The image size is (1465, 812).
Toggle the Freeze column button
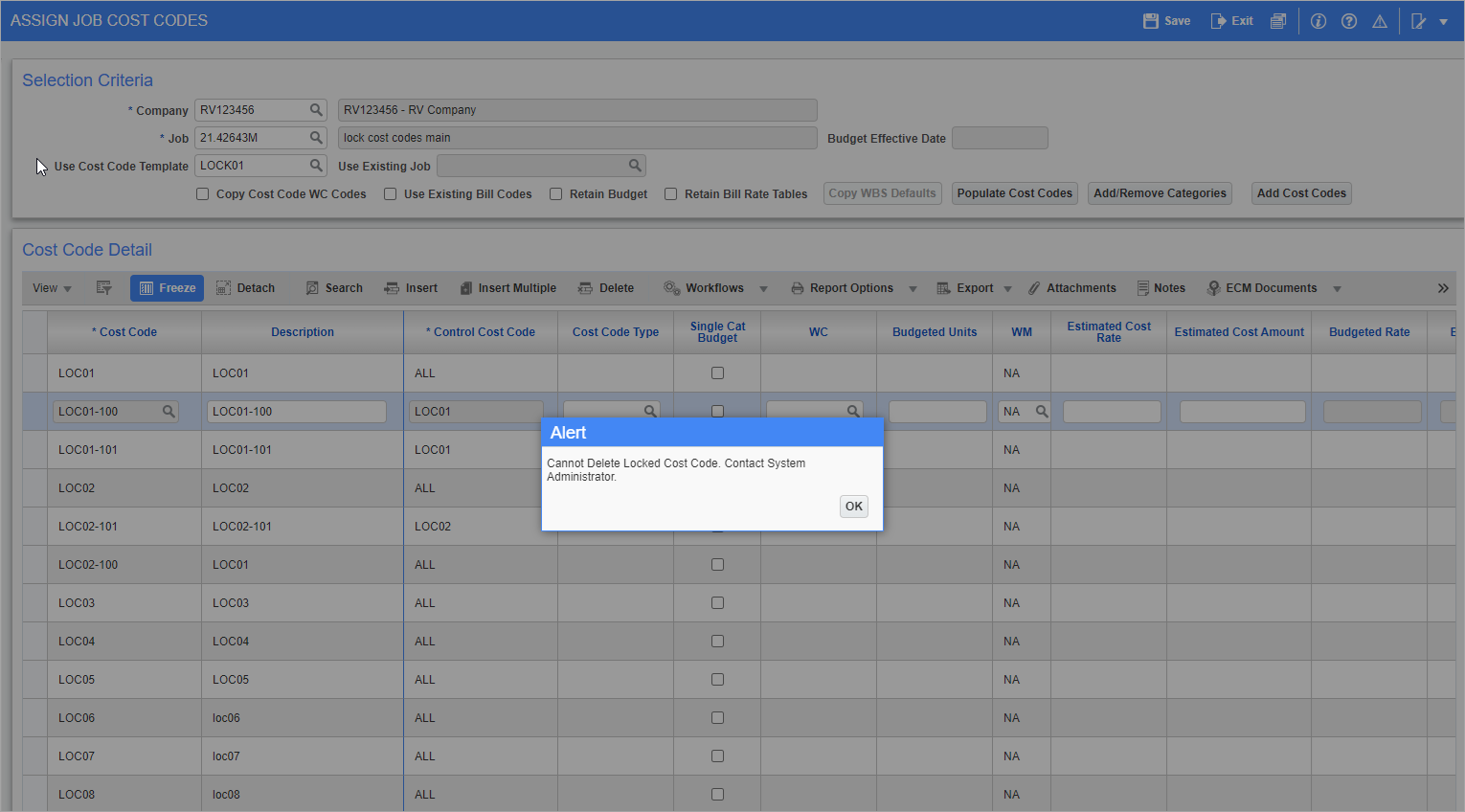pyautogui.click(x=167, y=288)
